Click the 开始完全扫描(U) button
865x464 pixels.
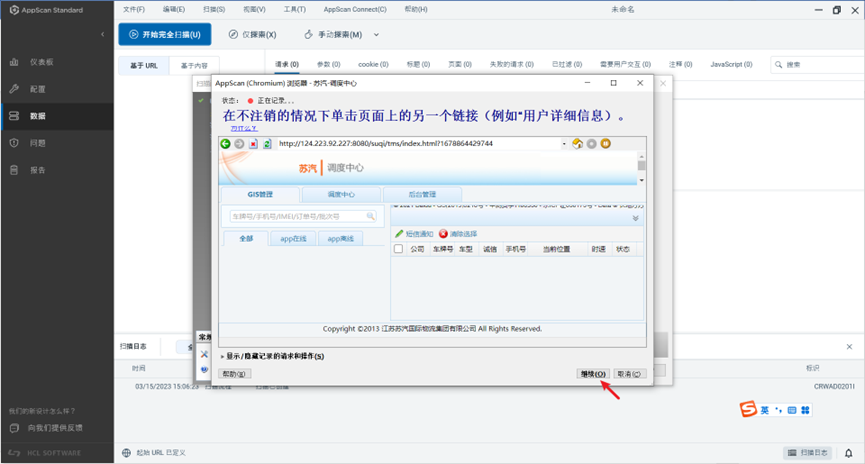point(165,34)
